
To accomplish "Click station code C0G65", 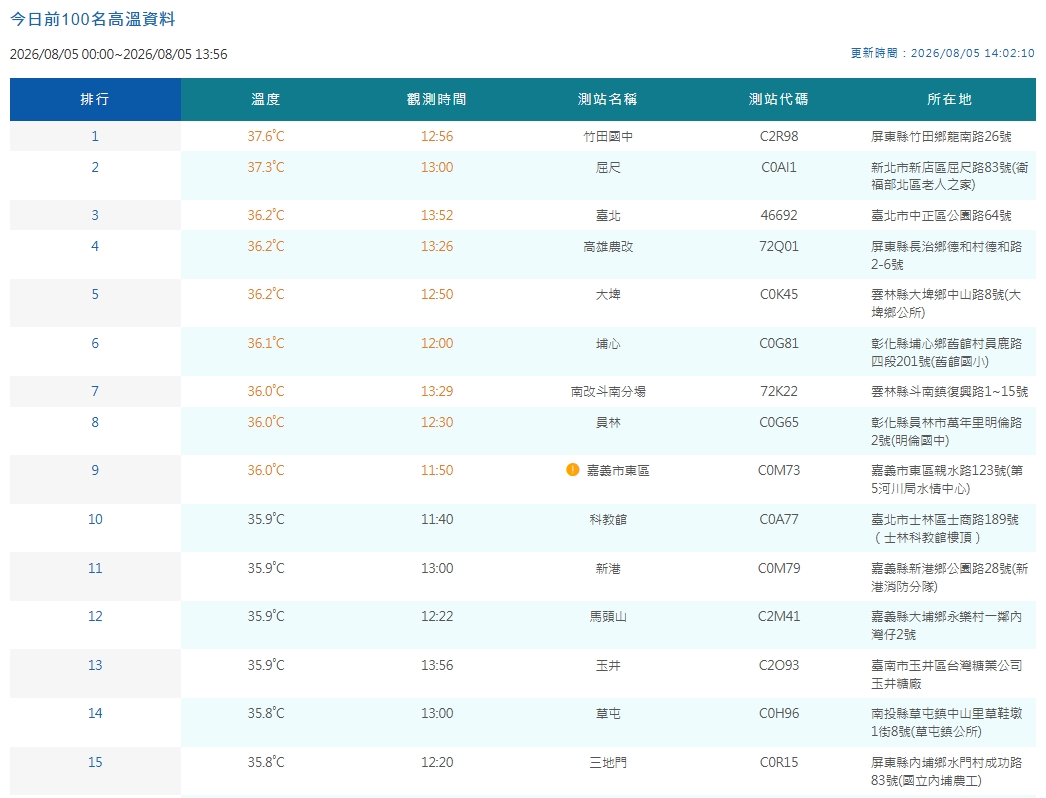I will 778,422.
